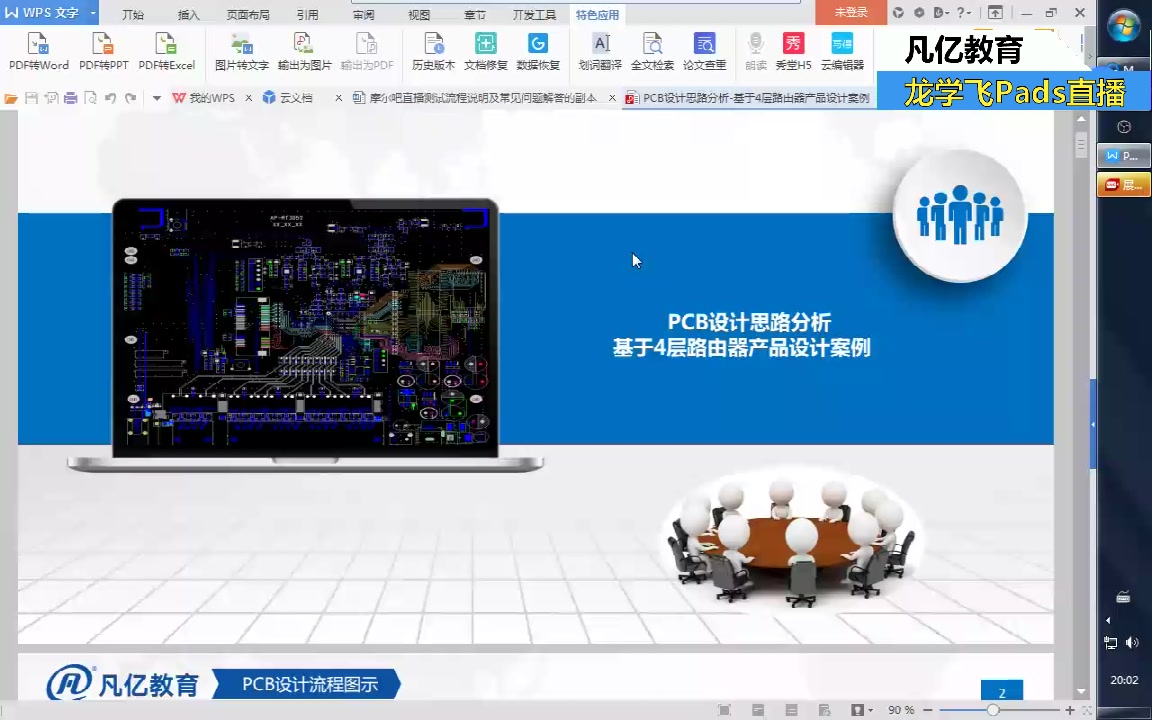Launch the 秀堂H5 tool

(x=792, y=50)
